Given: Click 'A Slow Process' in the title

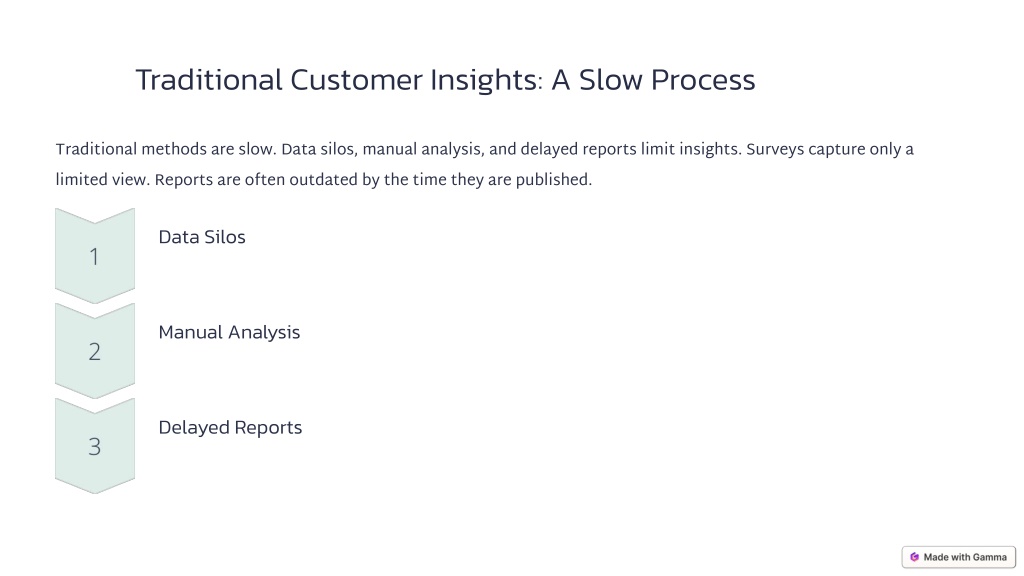Looking at the screenshot, I should coord(653,80).
